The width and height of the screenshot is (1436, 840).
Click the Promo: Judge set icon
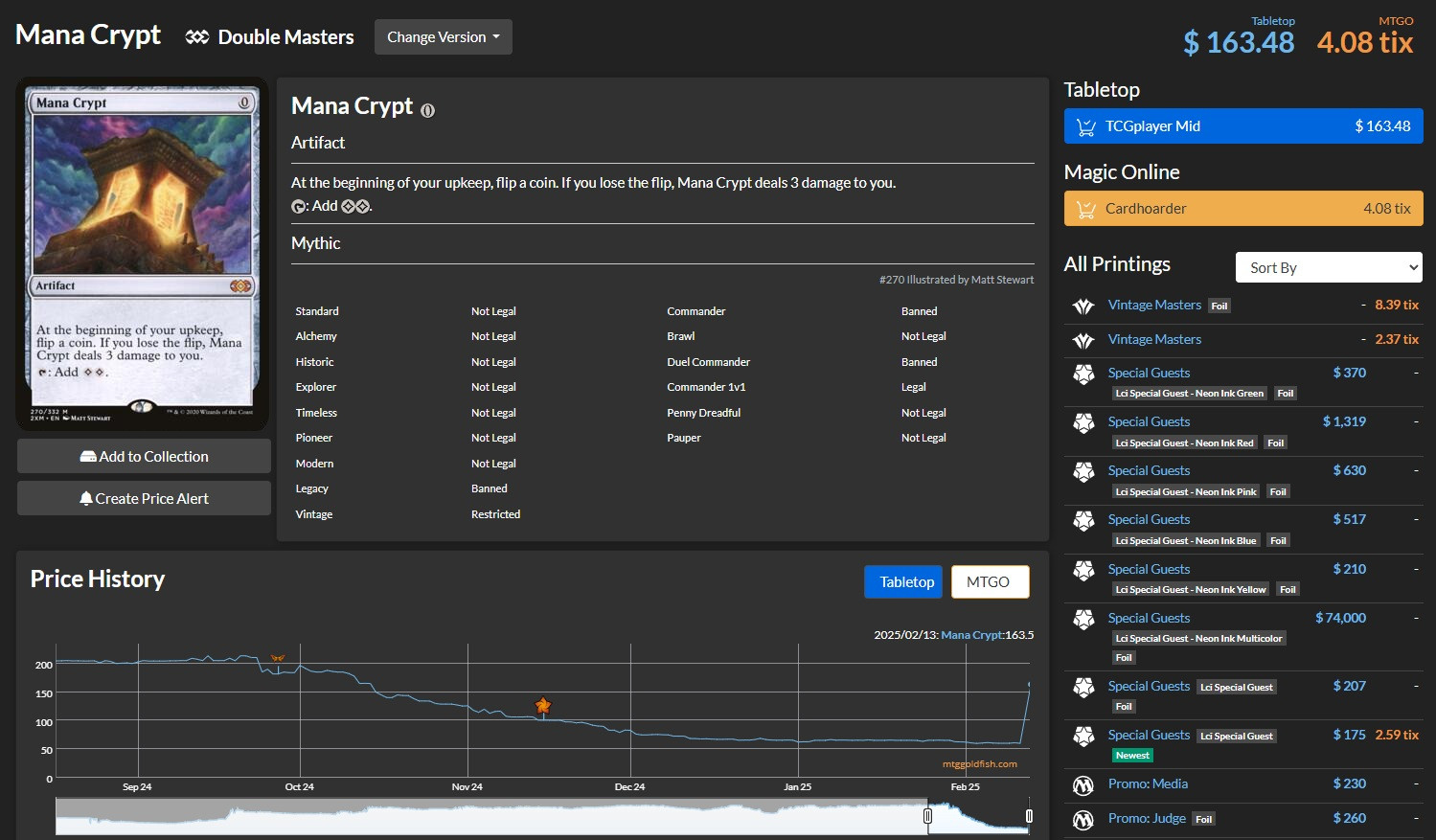tap(1083, 820)
